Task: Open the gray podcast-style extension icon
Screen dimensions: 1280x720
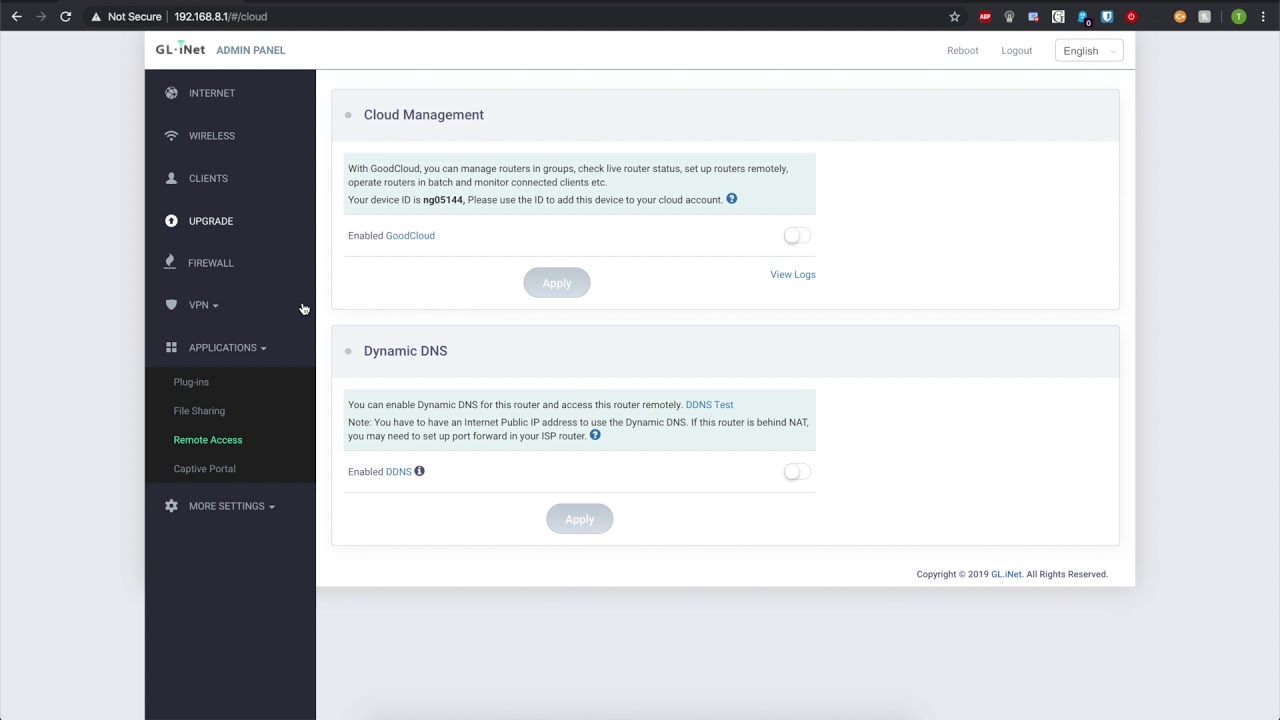Action: click(1009, 16)
